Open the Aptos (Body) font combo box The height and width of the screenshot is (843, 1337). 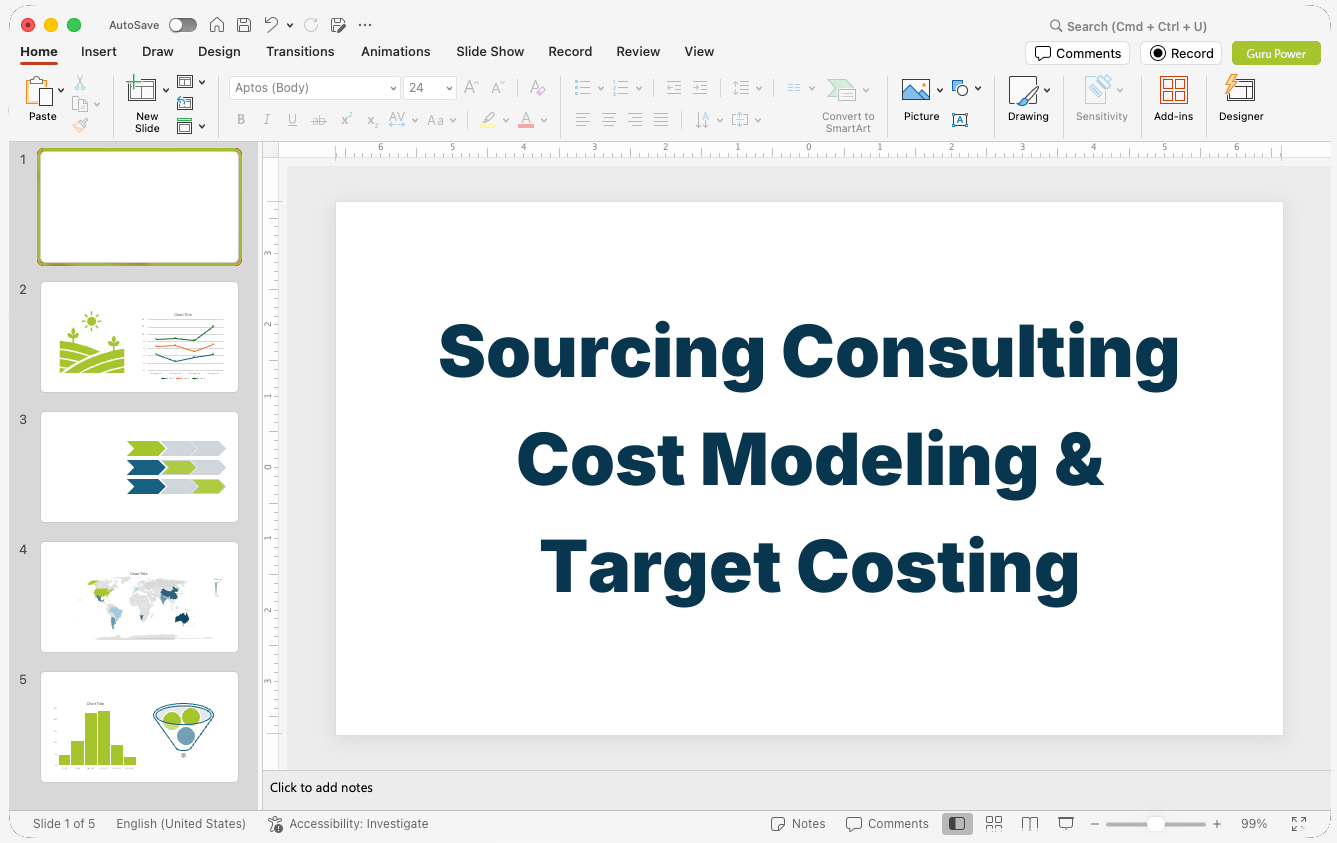[x=315, y=88]
